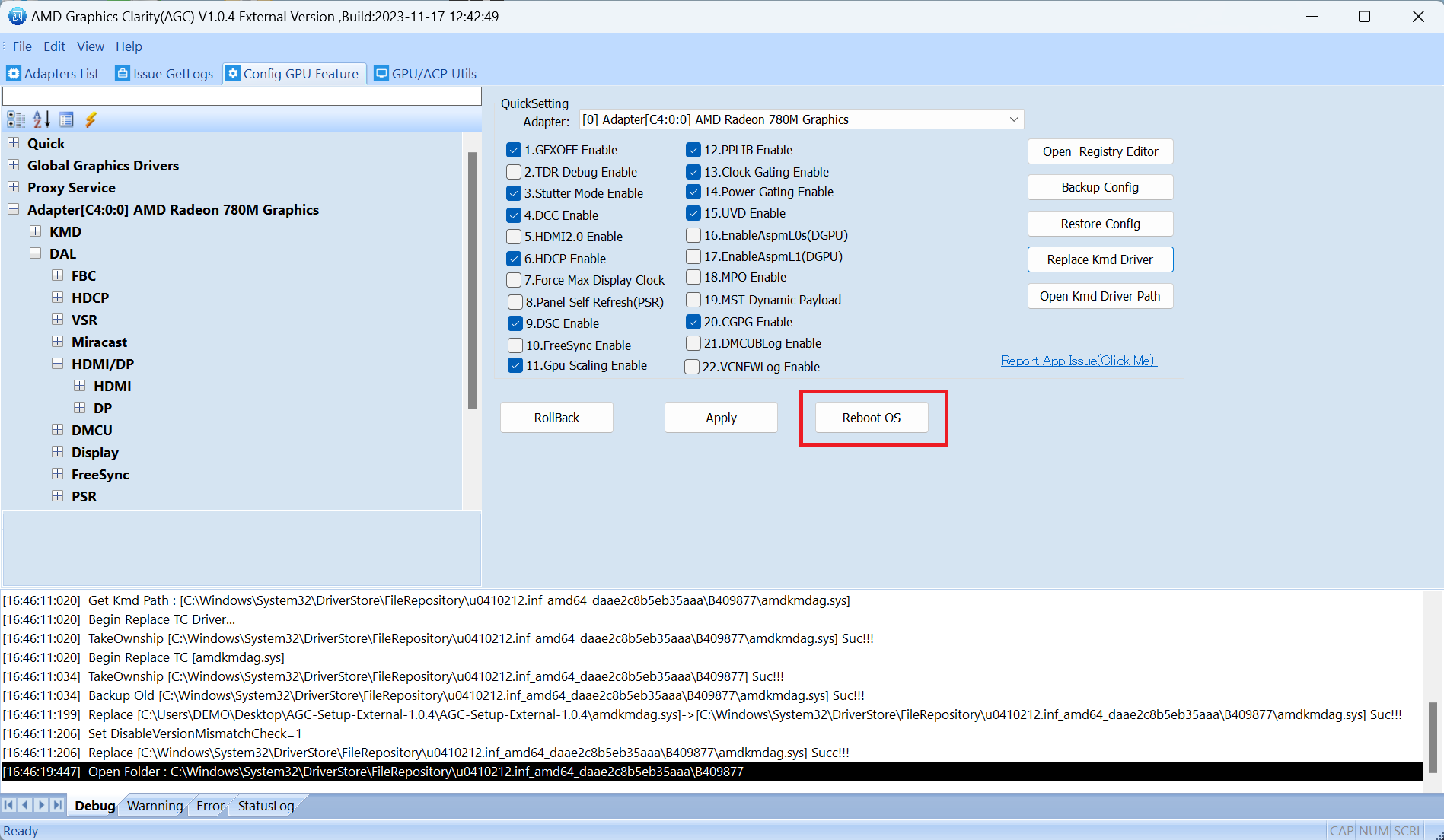Click the AMD Graphics Clarity title bar icon

tap(17, 16)
